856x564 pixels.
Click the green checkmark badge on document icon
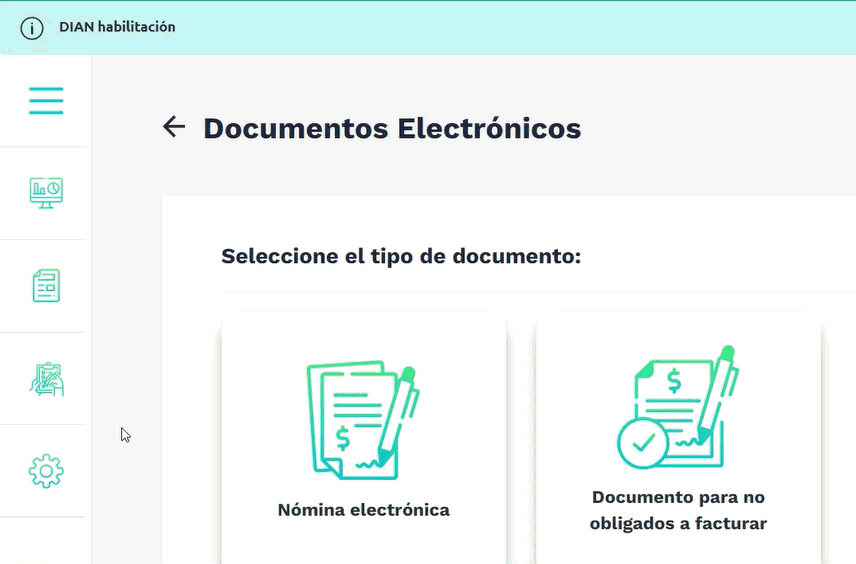tap(643, 443)
